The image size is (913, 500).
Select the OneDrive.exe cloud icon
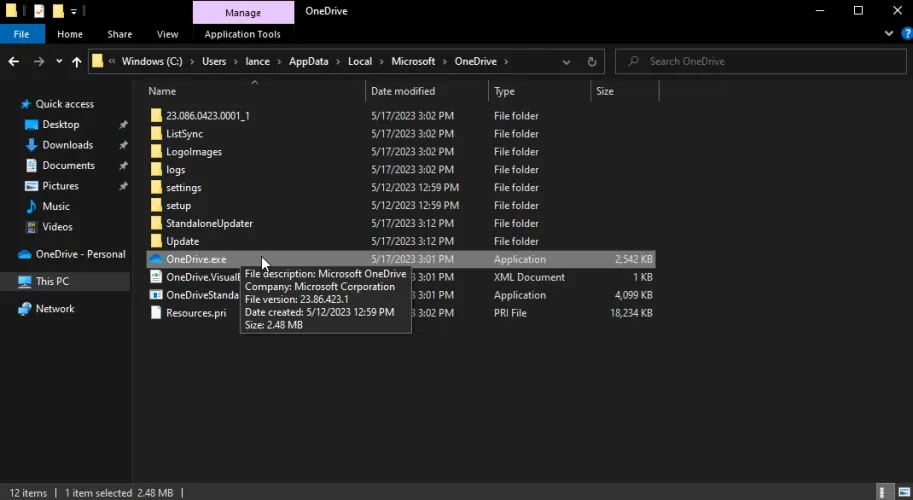click(x=155, y=259)
